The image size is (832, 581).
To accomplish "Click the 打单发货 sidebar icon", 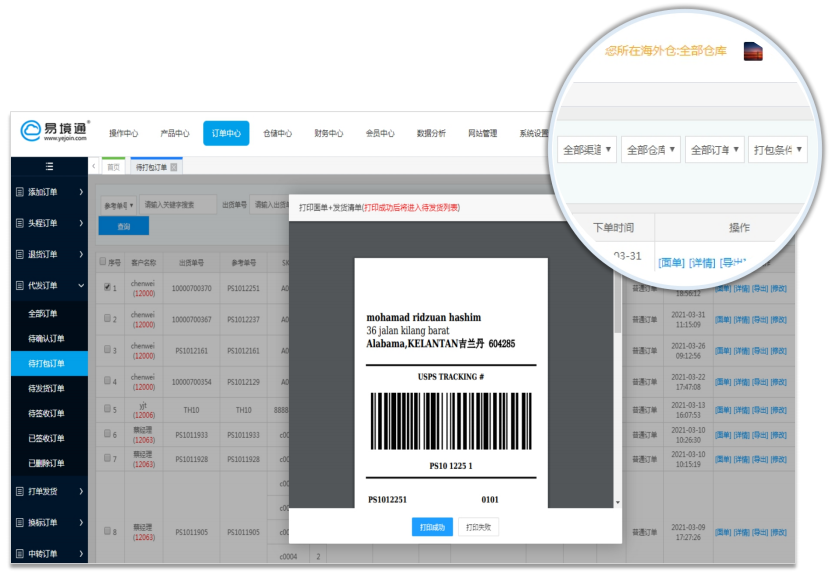I will 20,491.
